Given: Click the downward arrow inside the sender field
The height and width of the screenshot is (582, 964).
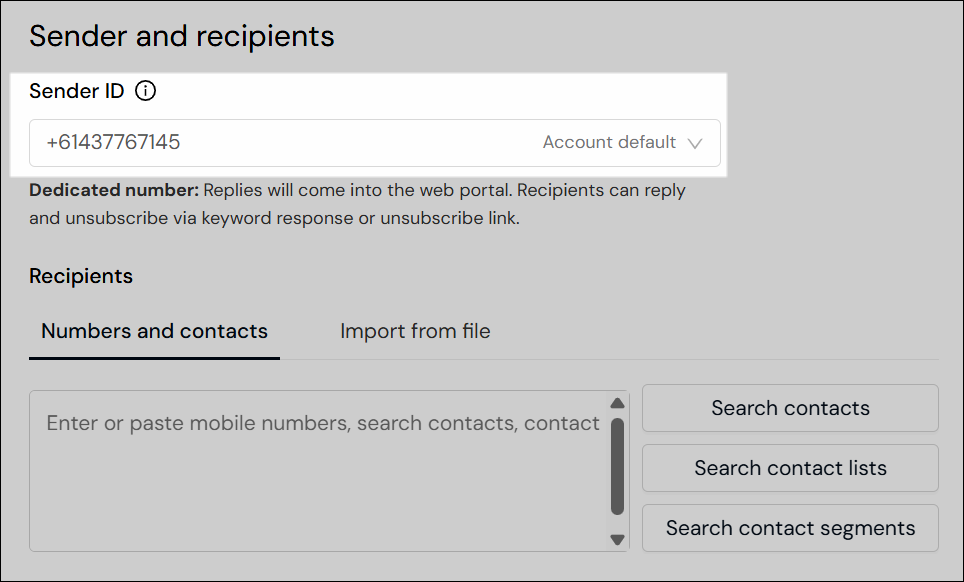Looking at the screenshot, I should [x=696, y=143].
